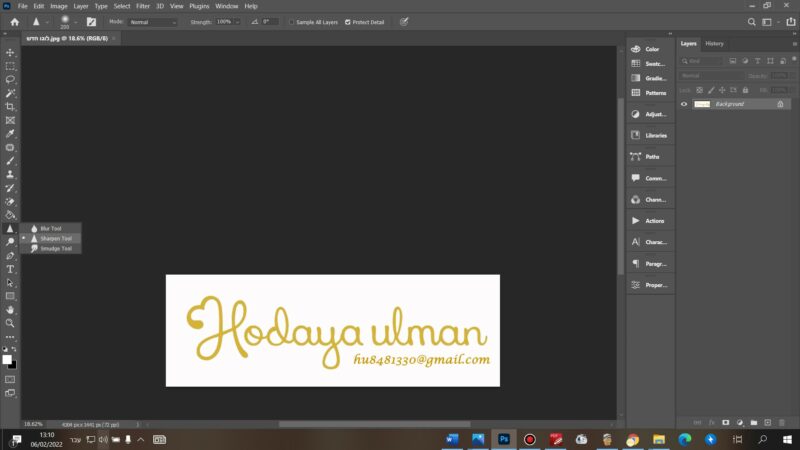This screenshot has width=800, height=450.
Task: Pick the Crop tool in toolbar
Action: [x=11, y=106]
